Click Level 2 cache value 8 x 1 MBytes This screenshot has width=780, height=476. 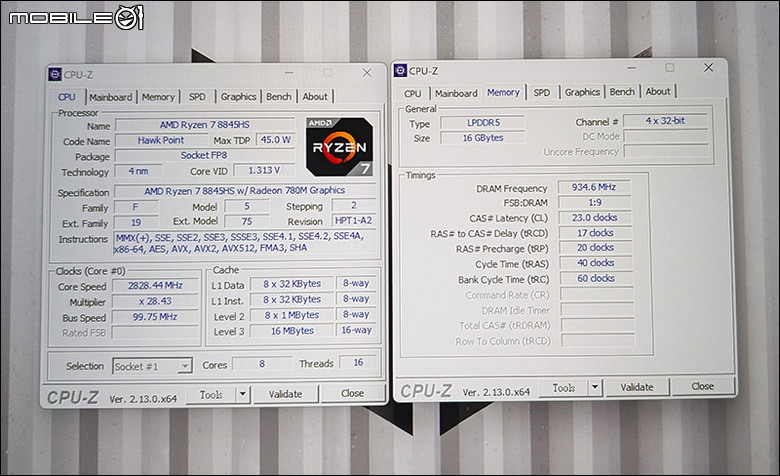[x=292, y=315]
